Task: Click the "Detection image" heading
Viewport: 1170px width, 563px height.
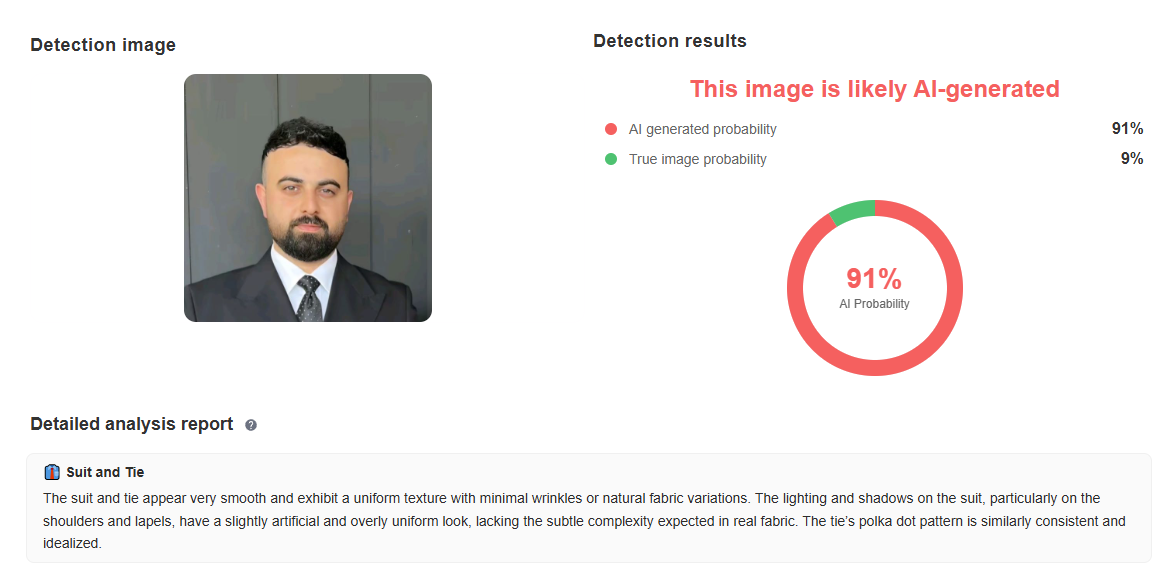Action: [103, 45]
